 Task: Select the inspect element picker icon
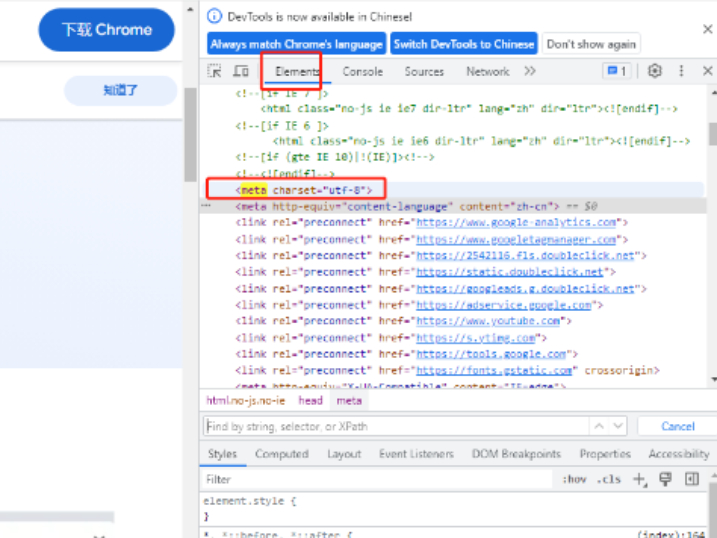point(214,71)
